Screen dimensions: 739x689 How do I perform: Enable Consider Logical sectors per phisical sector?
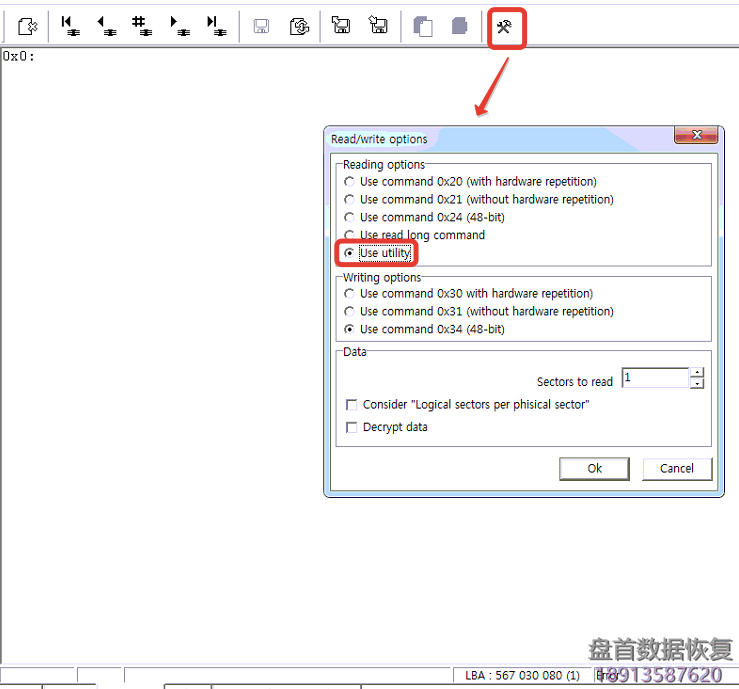tap(351, 405)
